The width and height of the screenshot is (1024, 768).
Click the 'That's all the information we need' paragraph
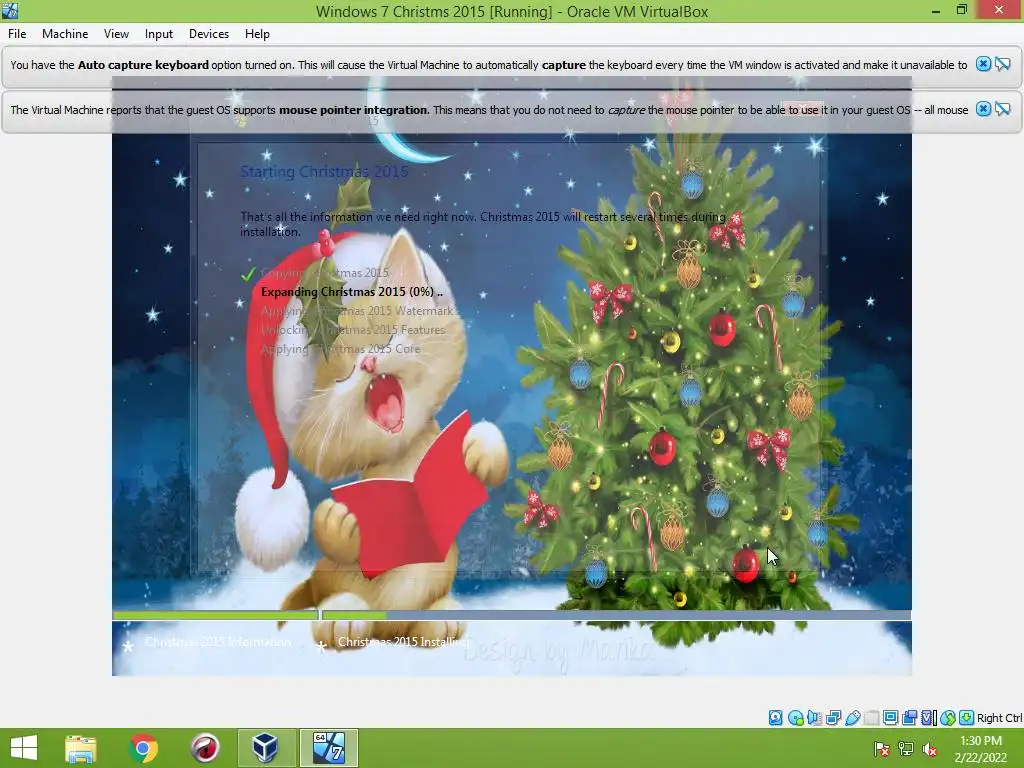coord(483,224)
